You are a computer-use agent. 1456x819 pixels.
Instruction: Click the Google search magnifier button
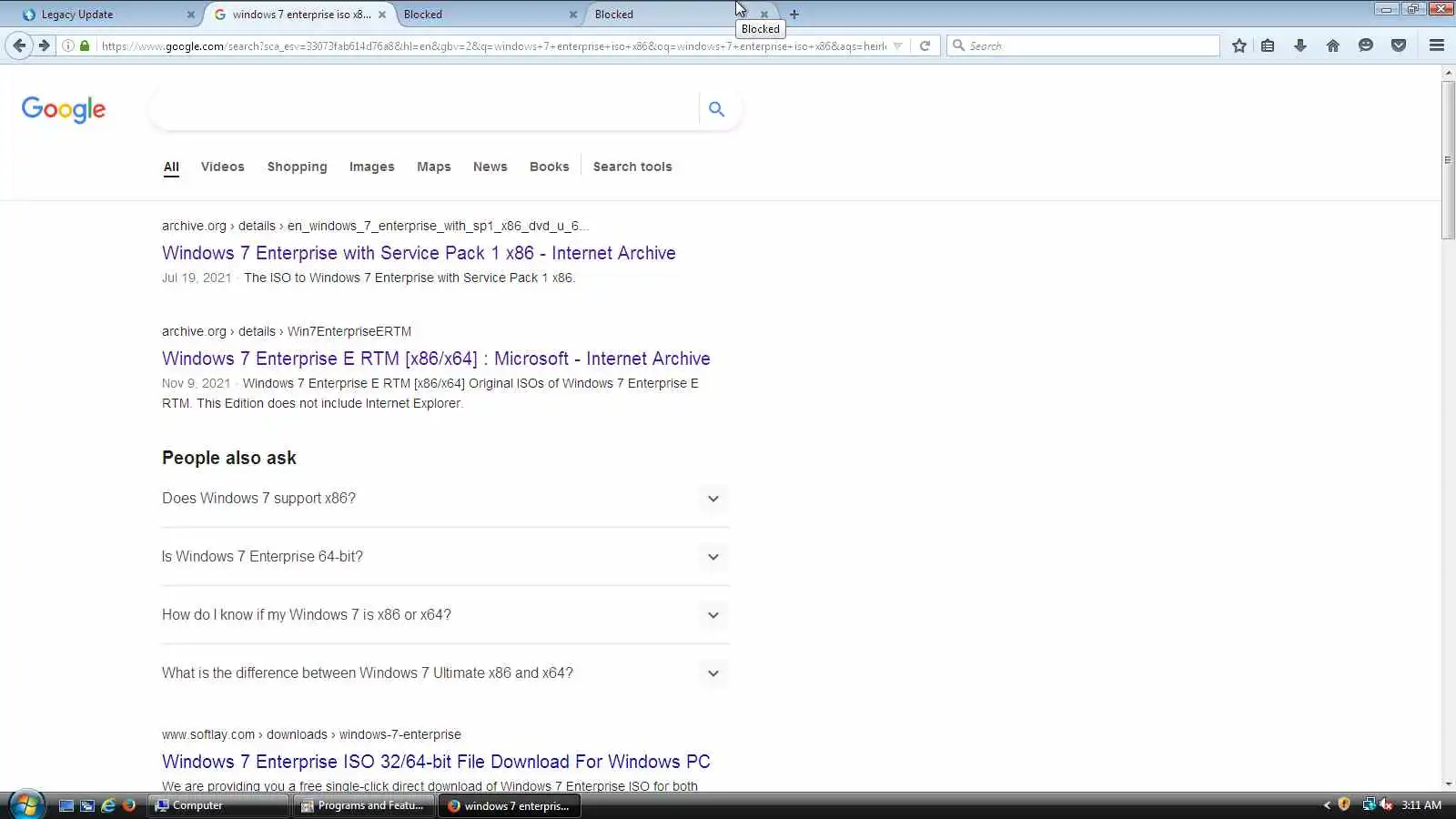(x=717, y=109)
